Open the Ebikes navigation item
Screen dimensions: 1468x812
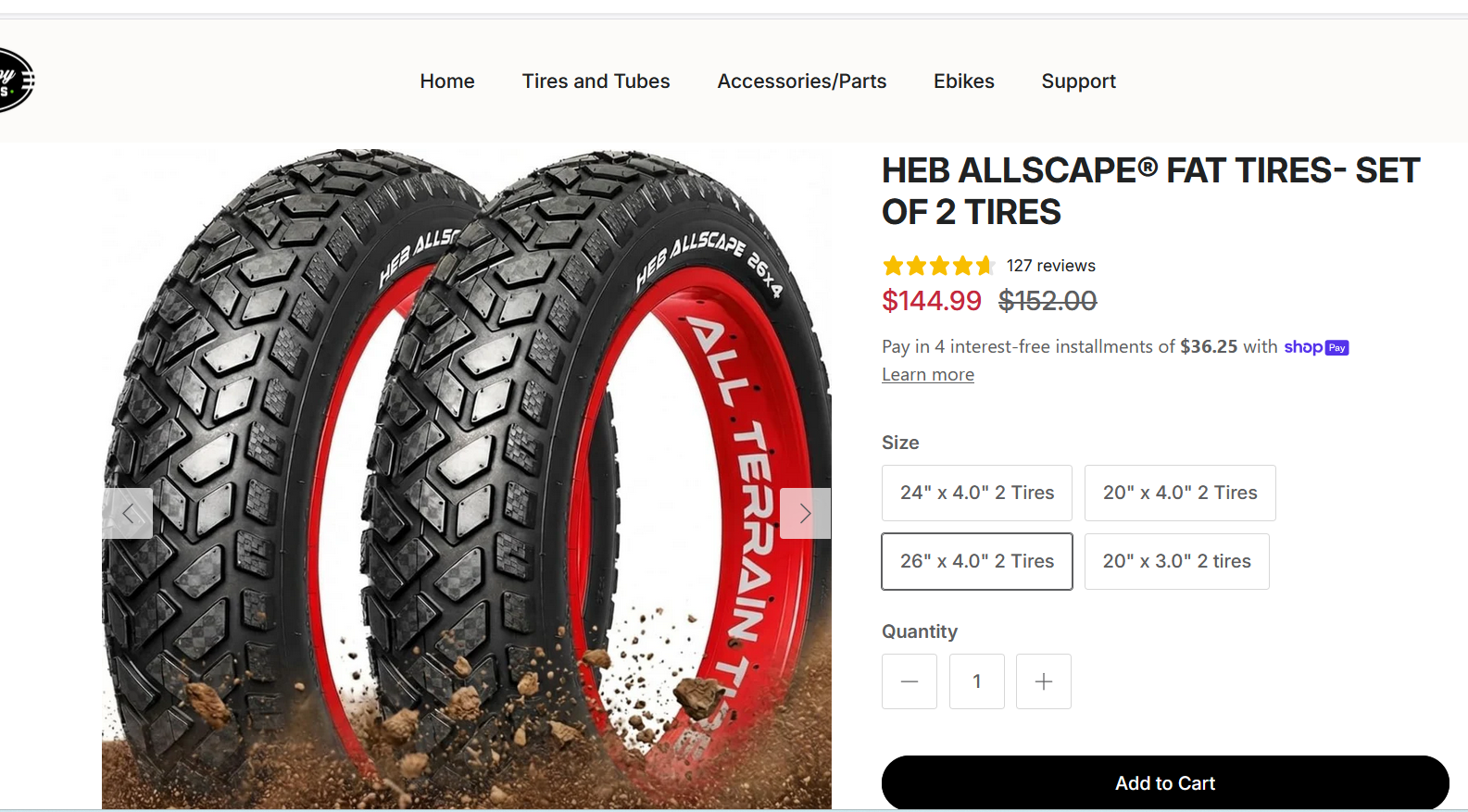coord(964,81)
